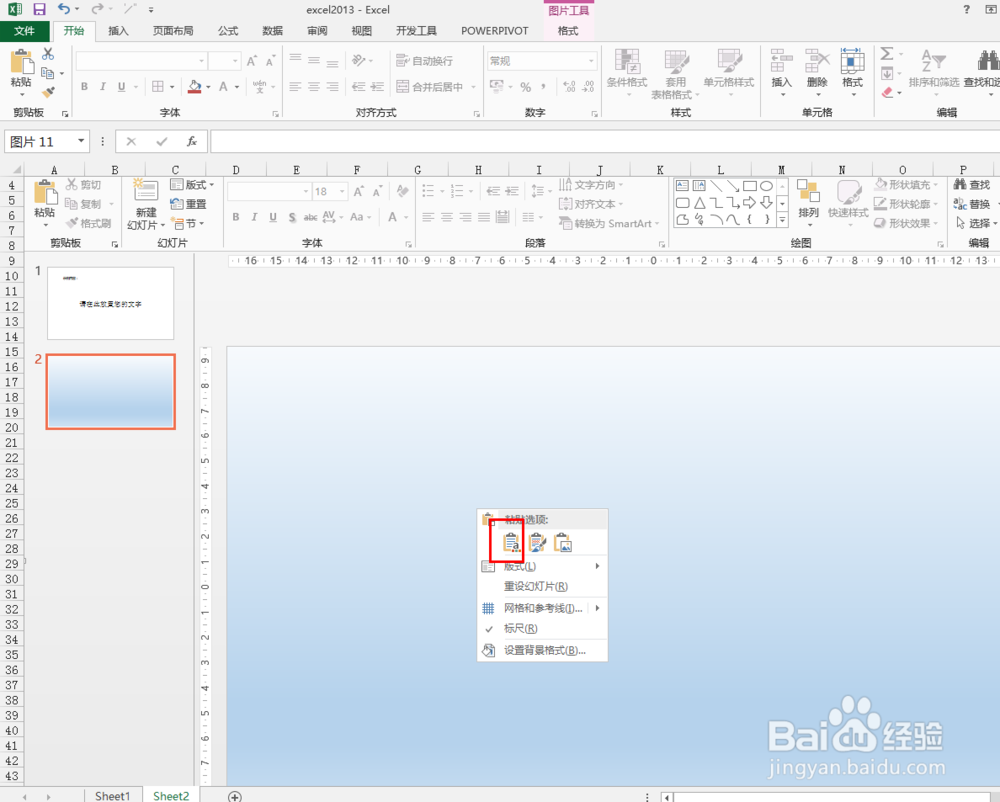Switch to the 插入 ribbon tab
Screen dimensions: 1000x802
(x=119, y=31)
